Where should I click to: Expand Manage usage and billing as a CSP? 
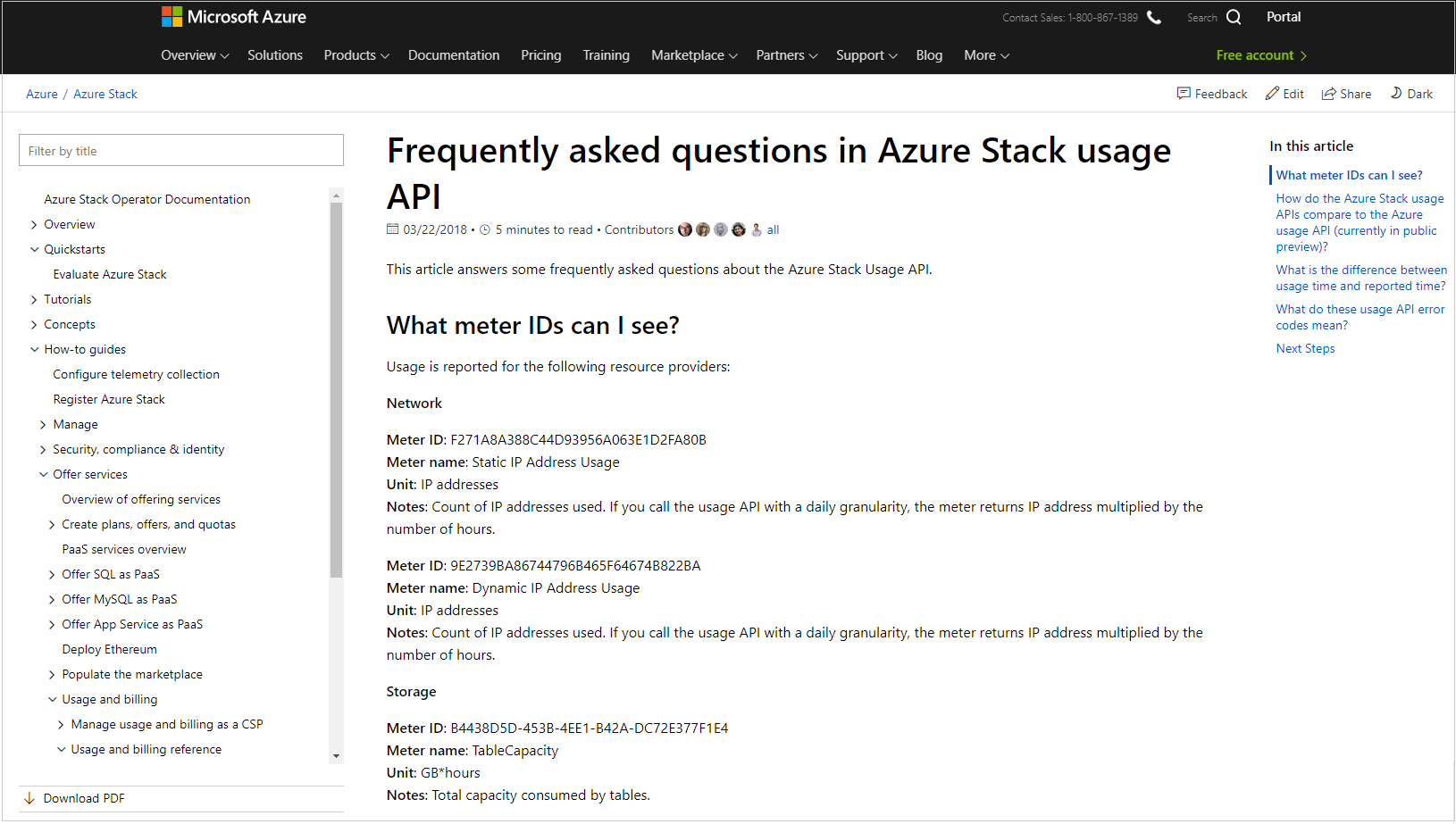click(61, 724)
